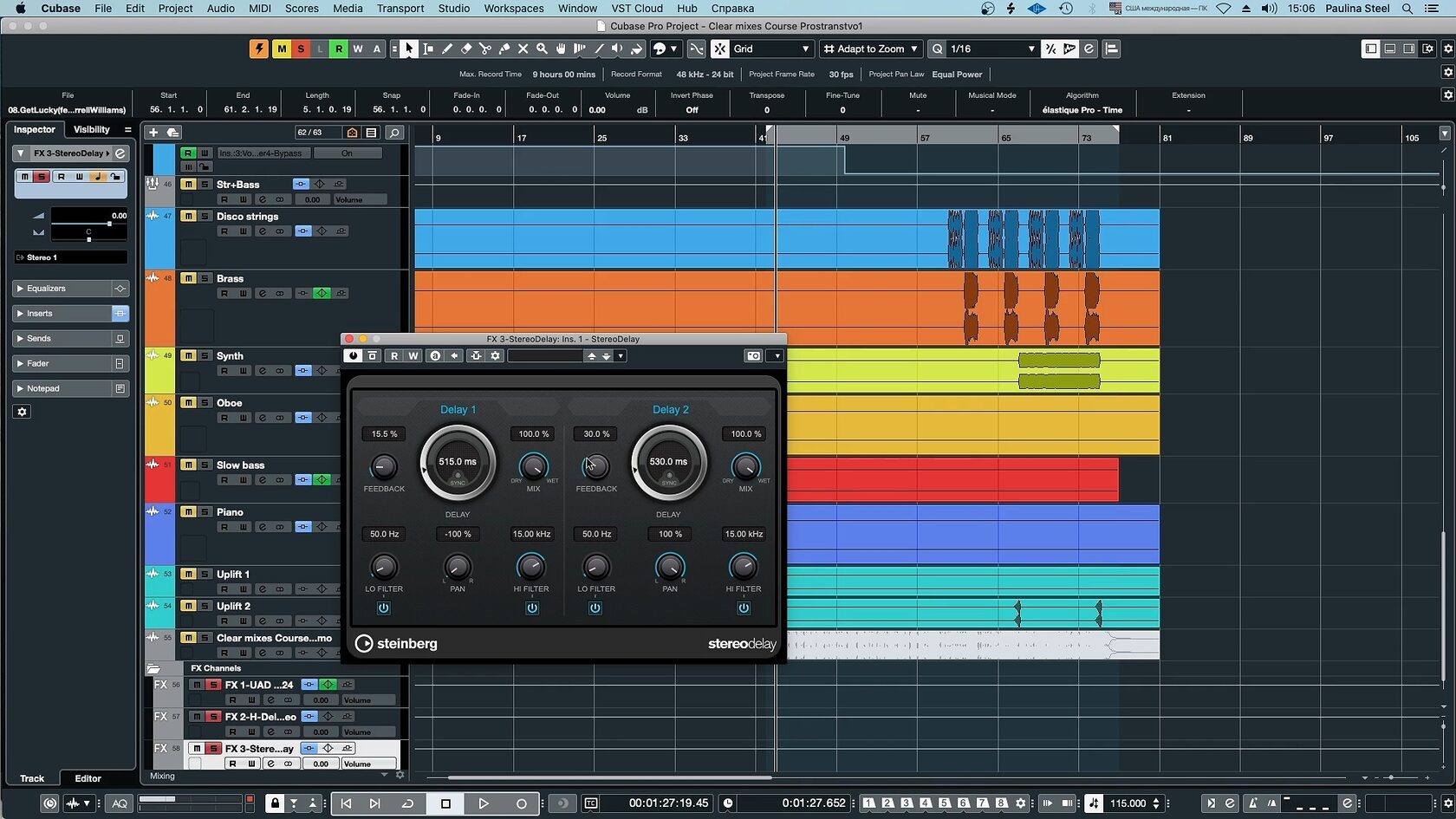The width and height of the screenshot is (1456, 819).
Task: Select the Draw pencil tool
Action: pos(447,49)
